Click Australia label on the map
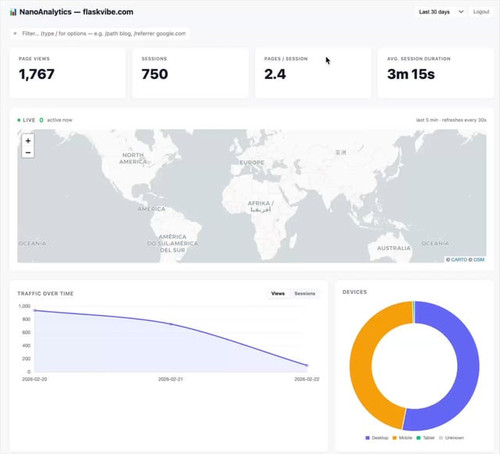Image resolution: width=500 pixels, height=454 pixels. (x=394, y=248)
